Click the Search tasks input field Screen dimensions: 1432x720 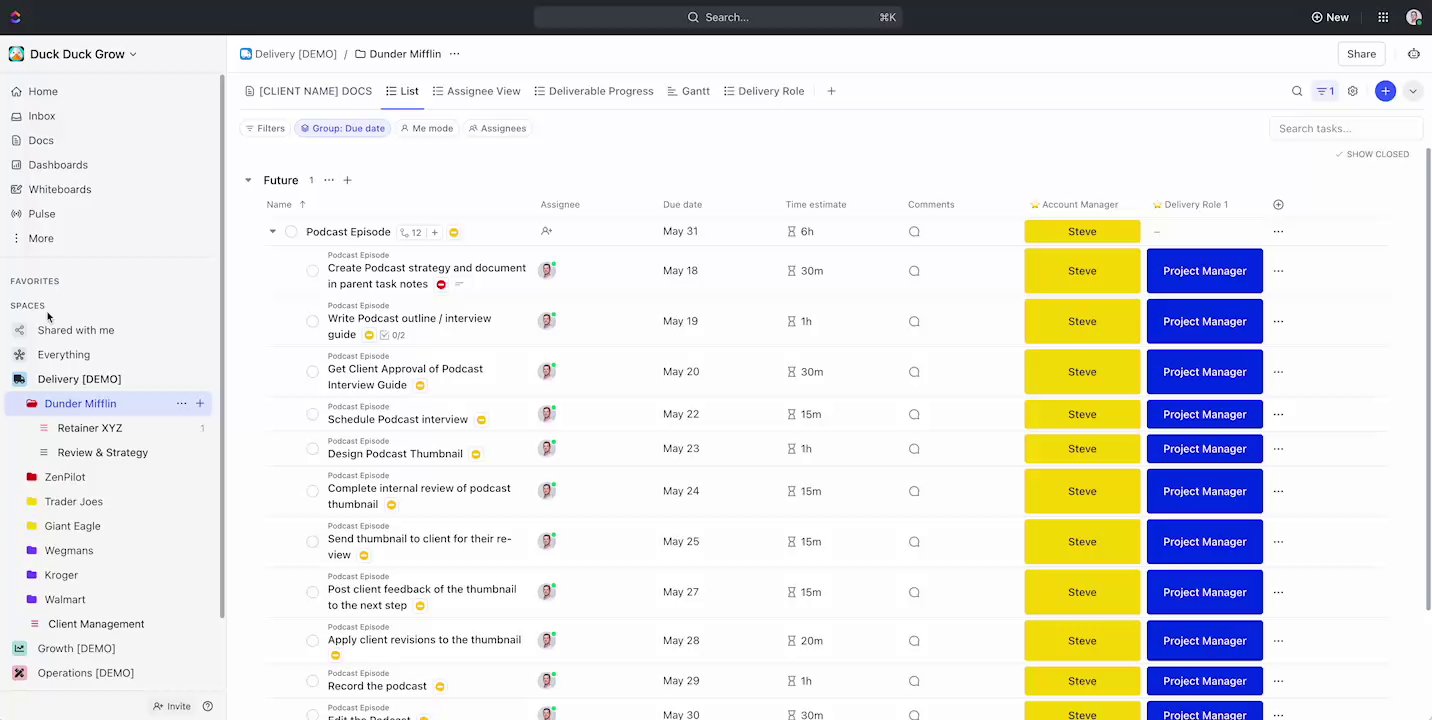click(1346, 128)
